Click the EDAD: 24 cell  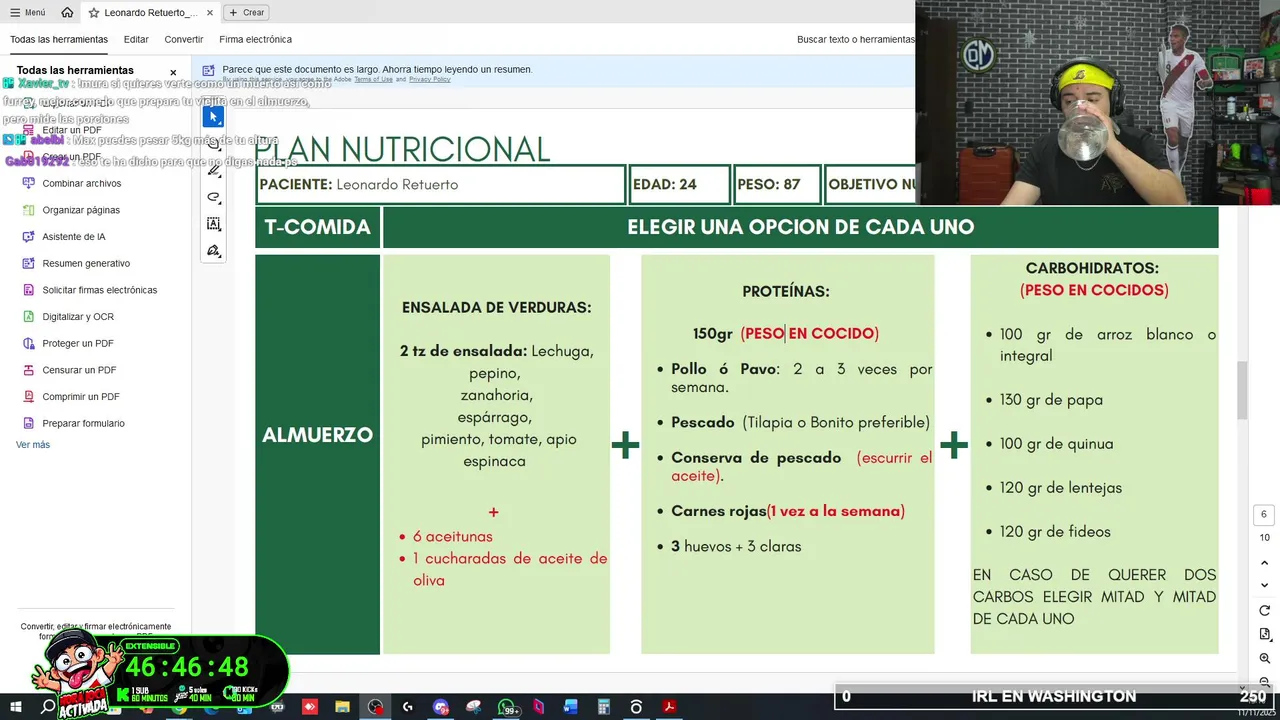(678, 185)
